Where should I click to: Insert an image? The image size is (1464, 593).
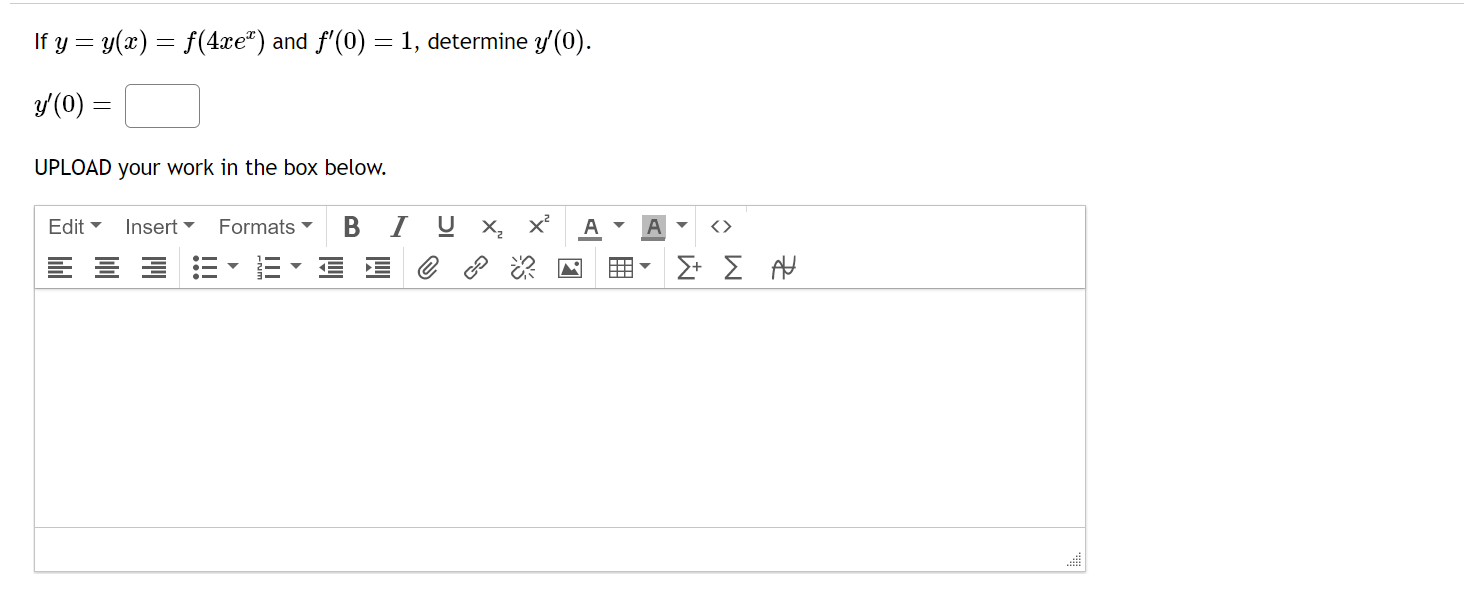[569, 267]
